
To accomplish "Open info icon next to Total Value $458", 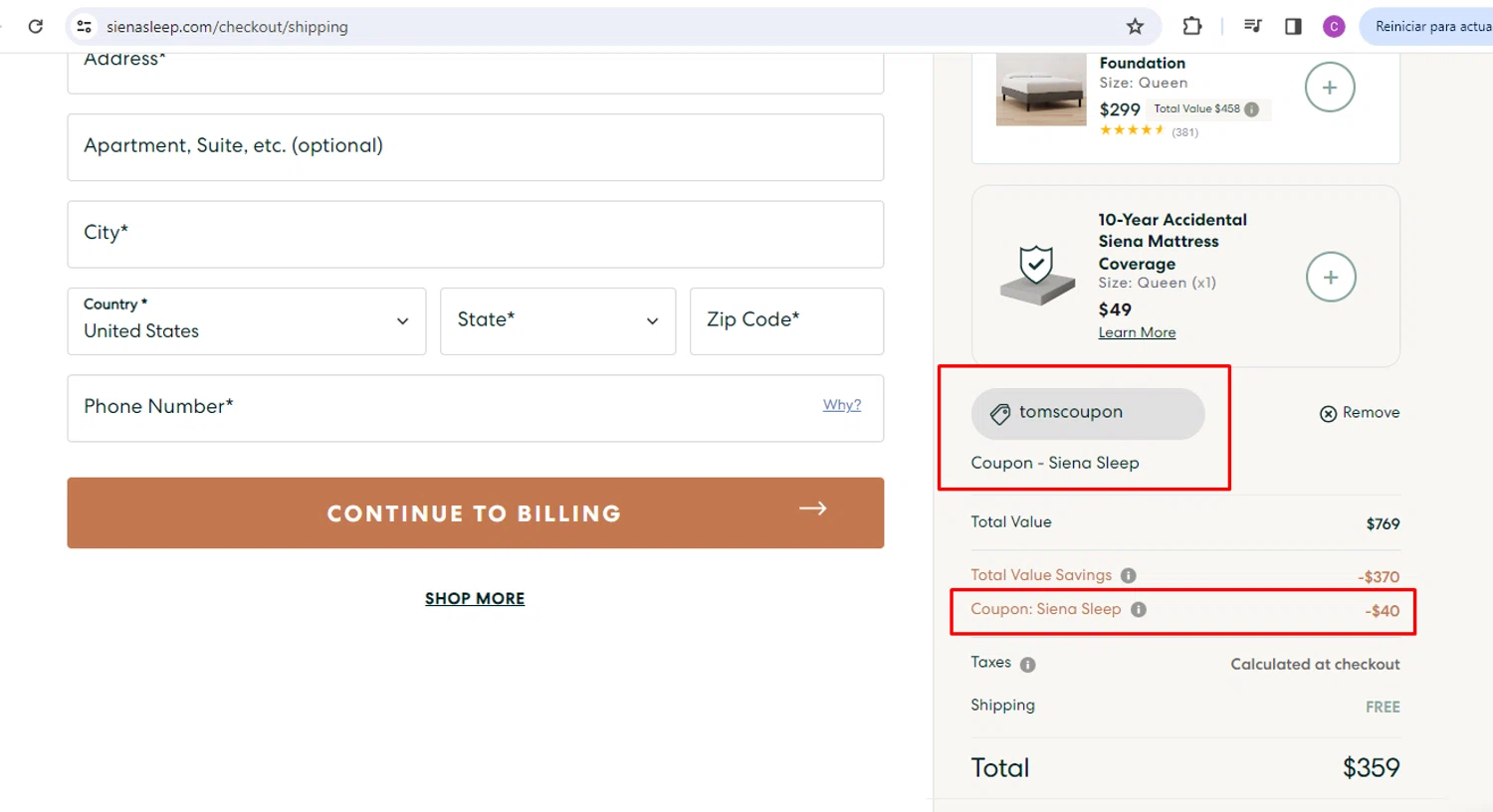I will [x=1252, y=109].
